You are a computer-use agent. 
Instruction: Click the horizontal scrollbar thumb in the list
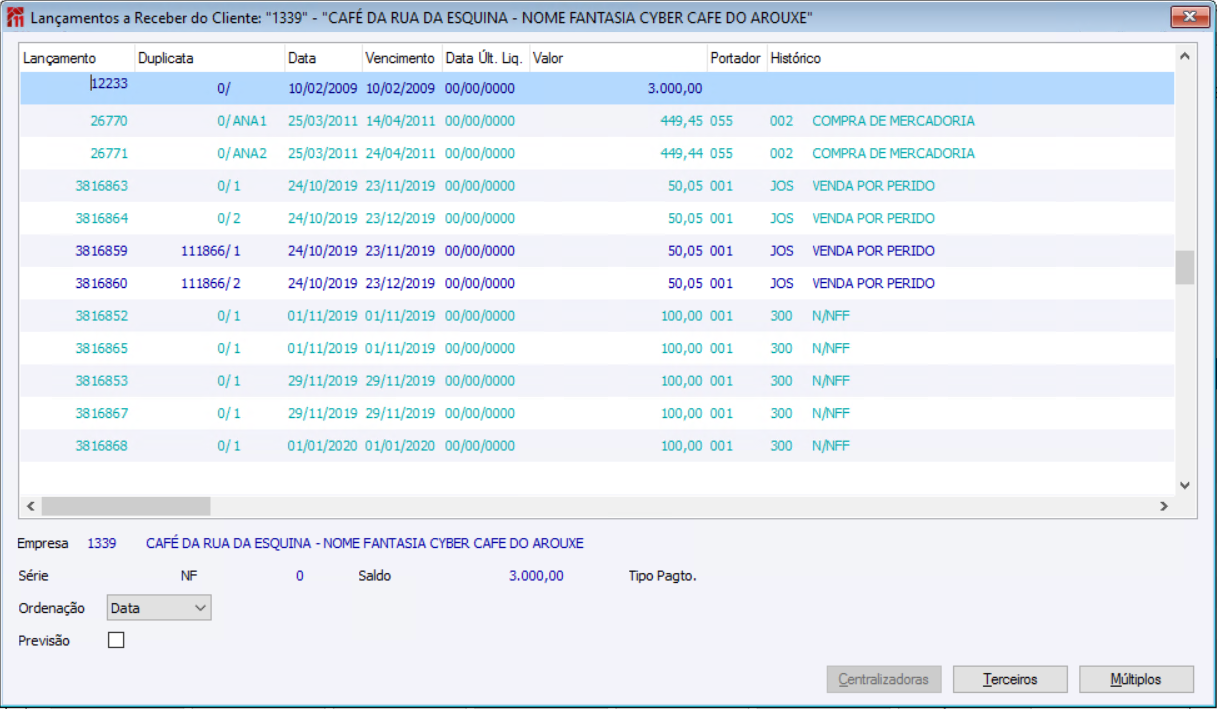coord(125,506)
